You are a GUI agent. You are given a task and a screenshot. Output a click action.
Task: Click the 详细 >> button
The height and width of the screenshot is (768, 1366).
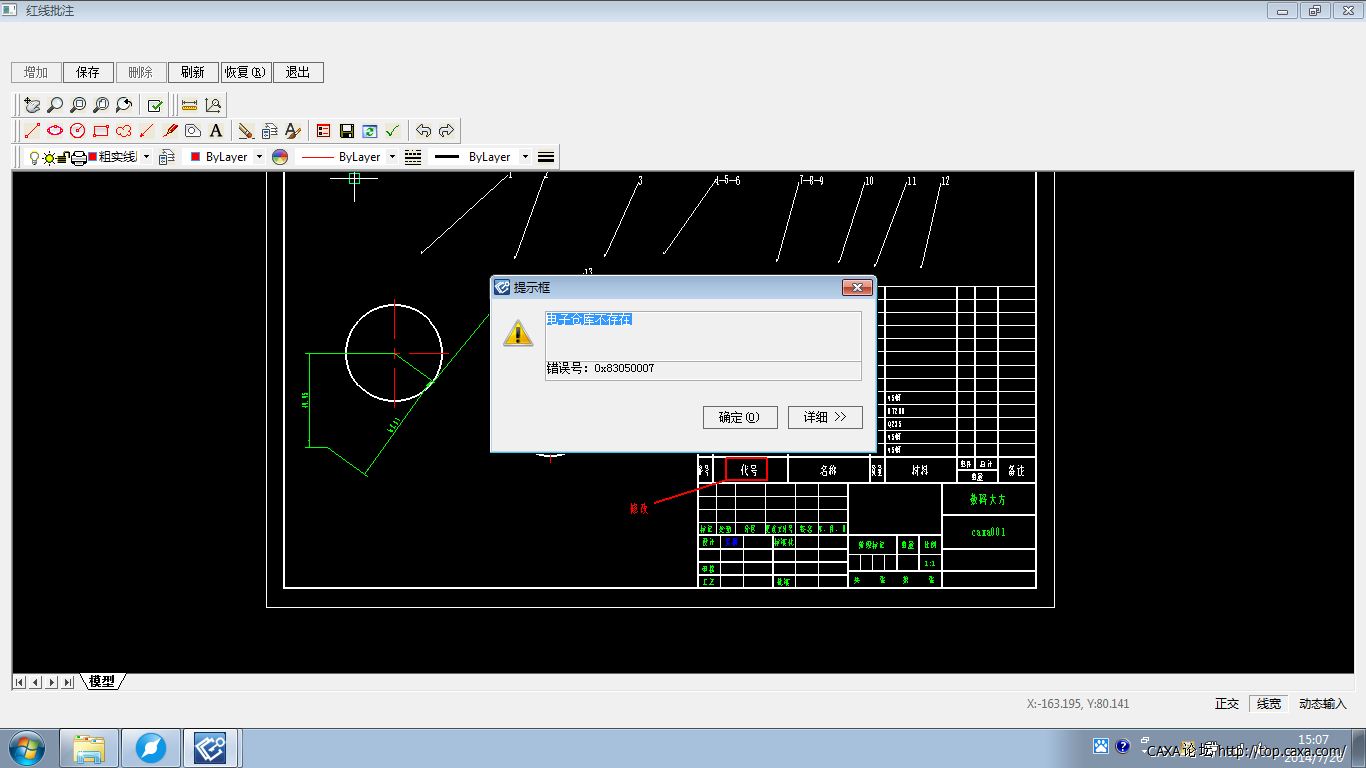click(x=825, y=417)
